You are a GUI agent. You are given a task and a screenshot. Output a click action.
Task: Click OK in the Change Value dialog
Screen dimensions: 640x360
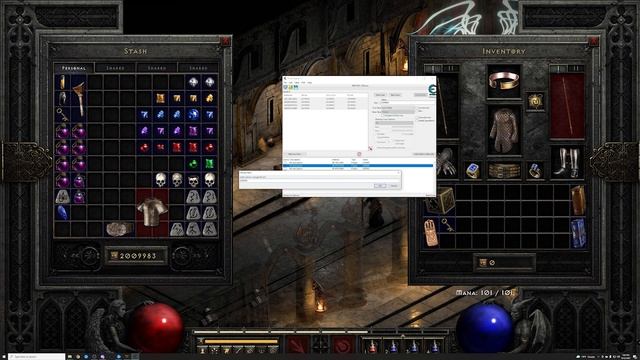[380, 186]
